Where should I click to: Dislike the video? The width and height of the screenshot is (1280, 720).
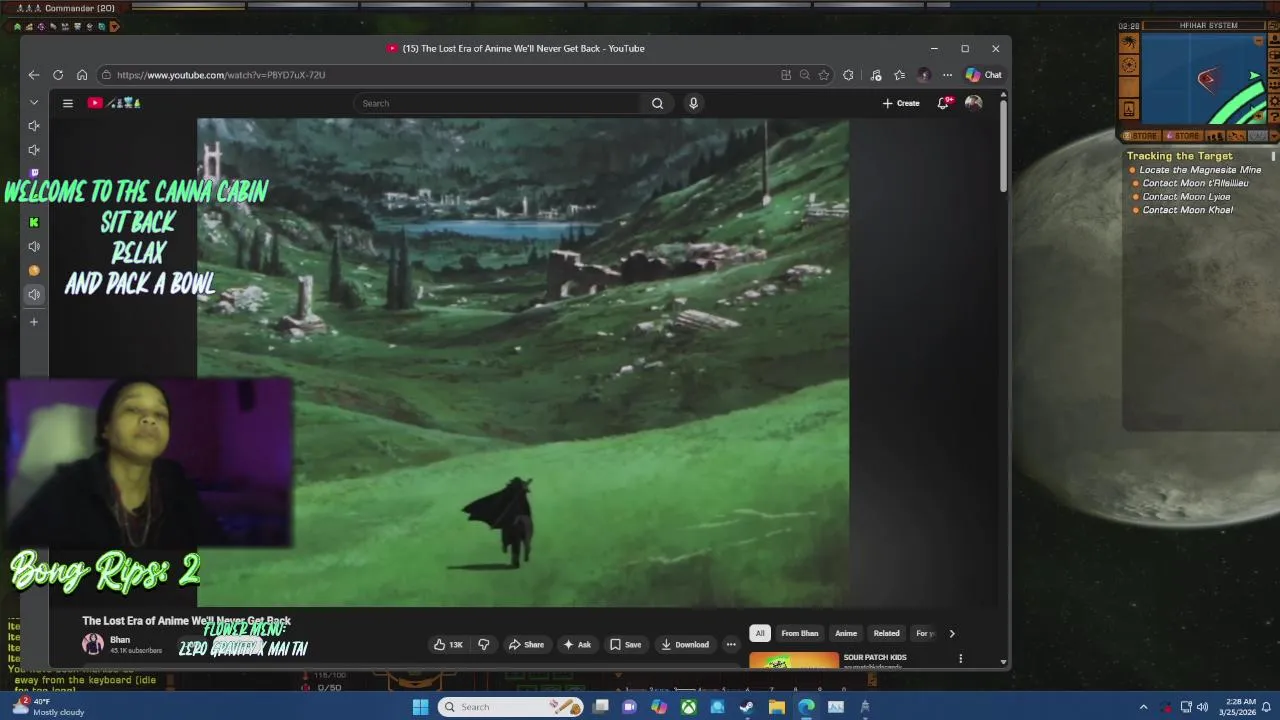tap(484, 645)
